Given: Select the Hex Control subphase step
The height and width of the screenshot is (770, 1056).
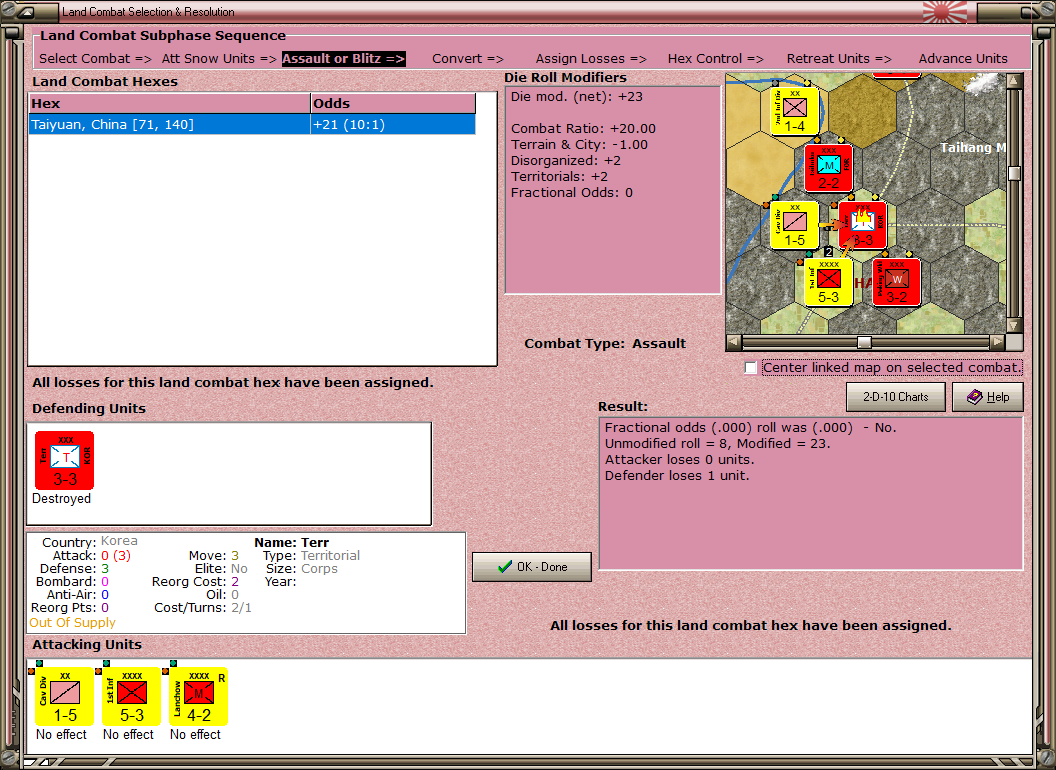Looking at the screenshot, I should pos(716,59).
